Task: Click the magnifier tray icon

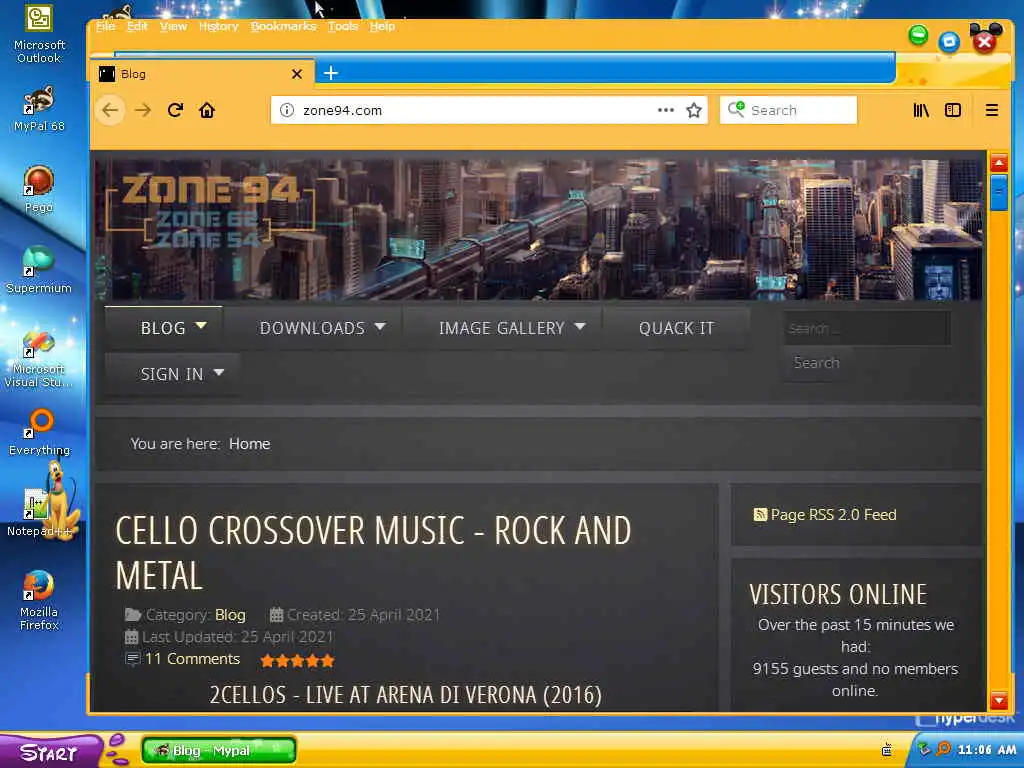Action: pos(943,749)
